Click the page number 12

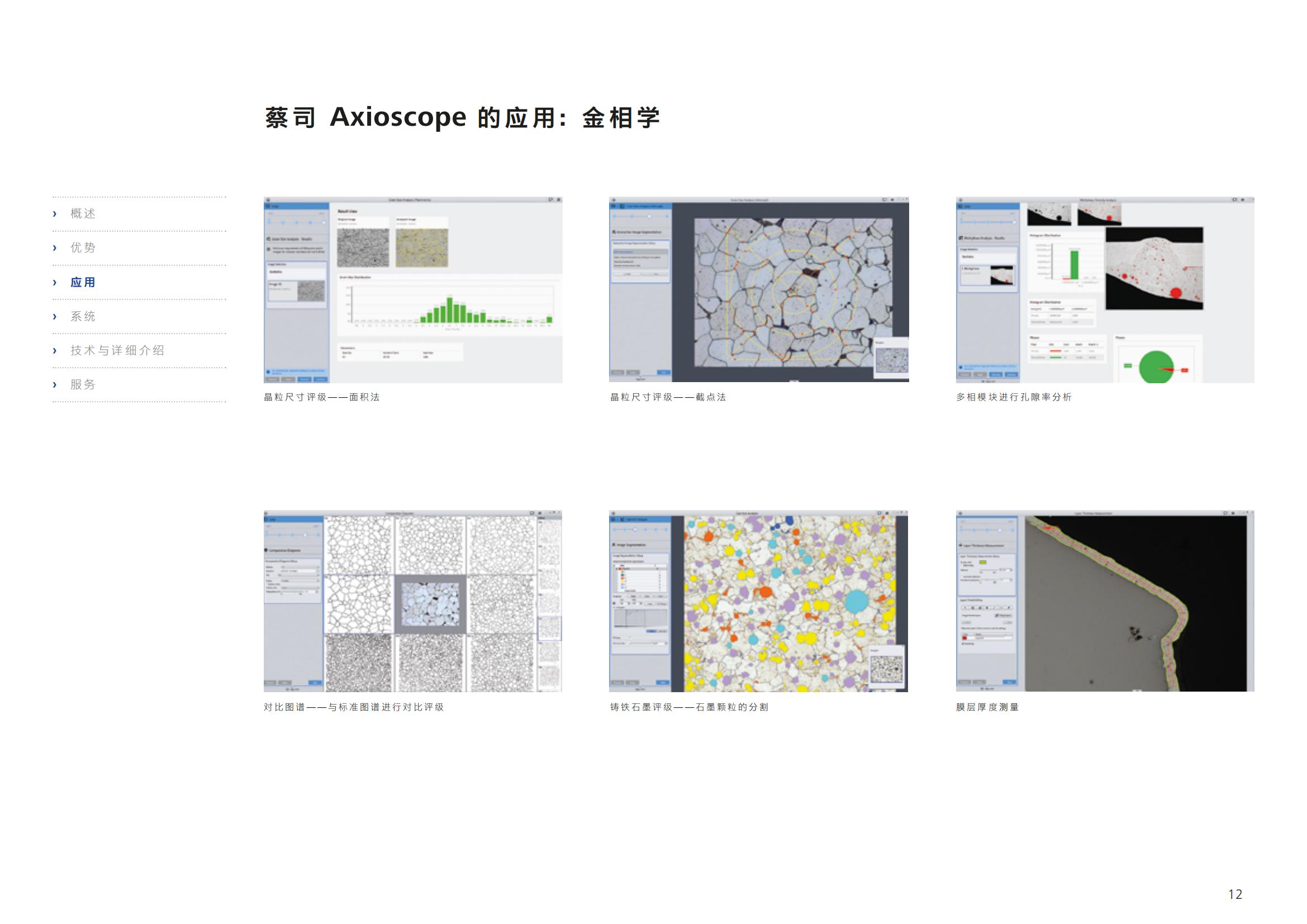1235,894
